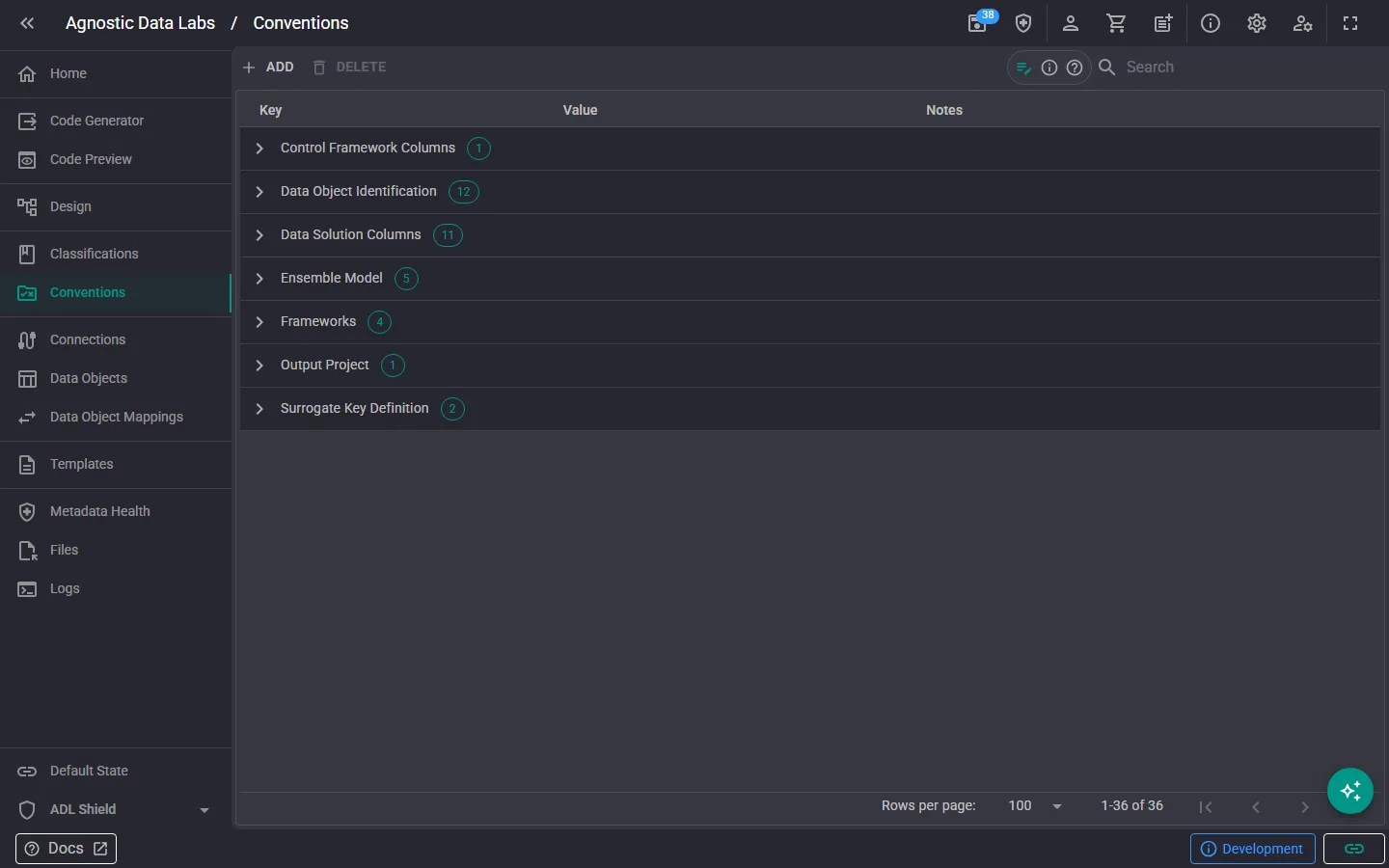
Task: Click the count badge 12 on Data Object Identification
Action: click(464, 192)
